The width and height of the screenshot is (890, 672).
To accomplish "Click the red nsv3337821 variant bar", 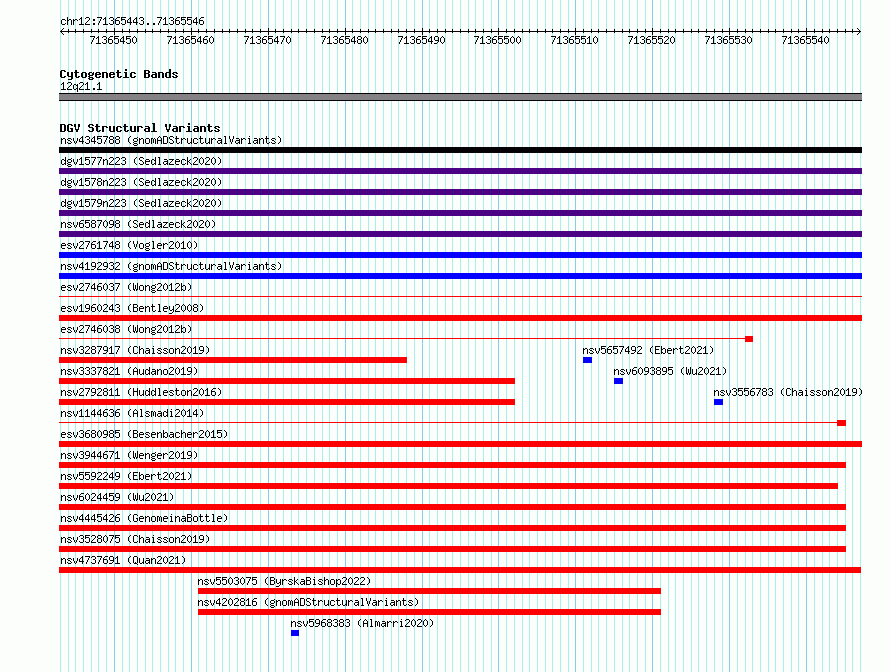I will click(287, 381).
